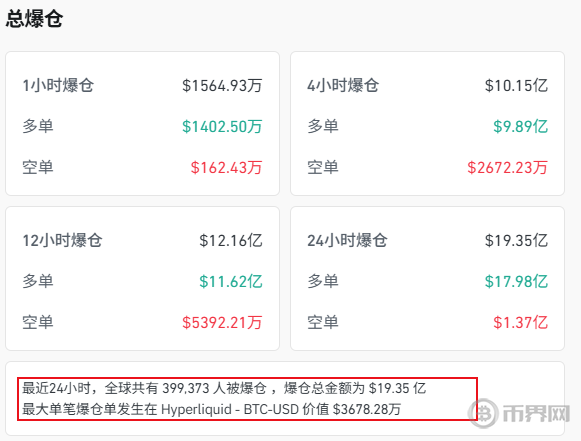
Task: Click the $17.98亿 long value
Action: [516, 281]
